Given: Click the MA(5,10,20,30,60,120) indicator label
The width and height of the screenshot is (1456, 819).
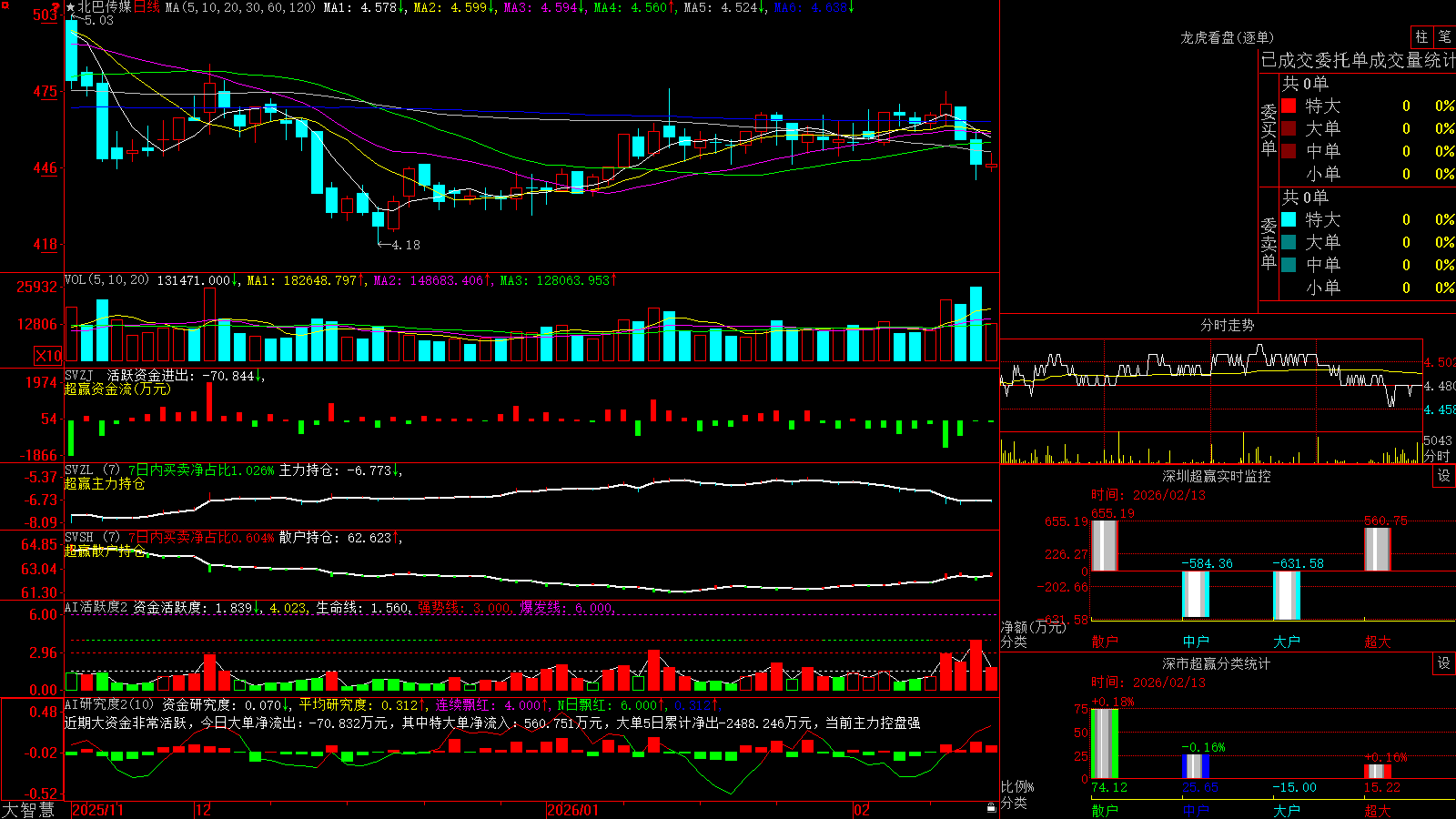Looking at the screenshot, I should [240, 7].
